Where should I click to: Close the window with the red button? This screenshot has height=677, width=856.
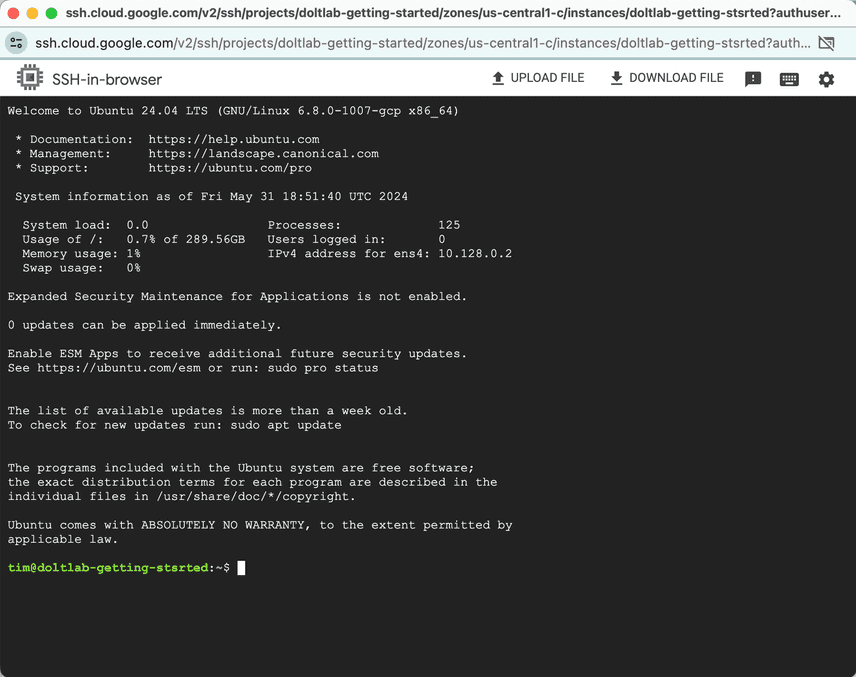click(13, 13)
